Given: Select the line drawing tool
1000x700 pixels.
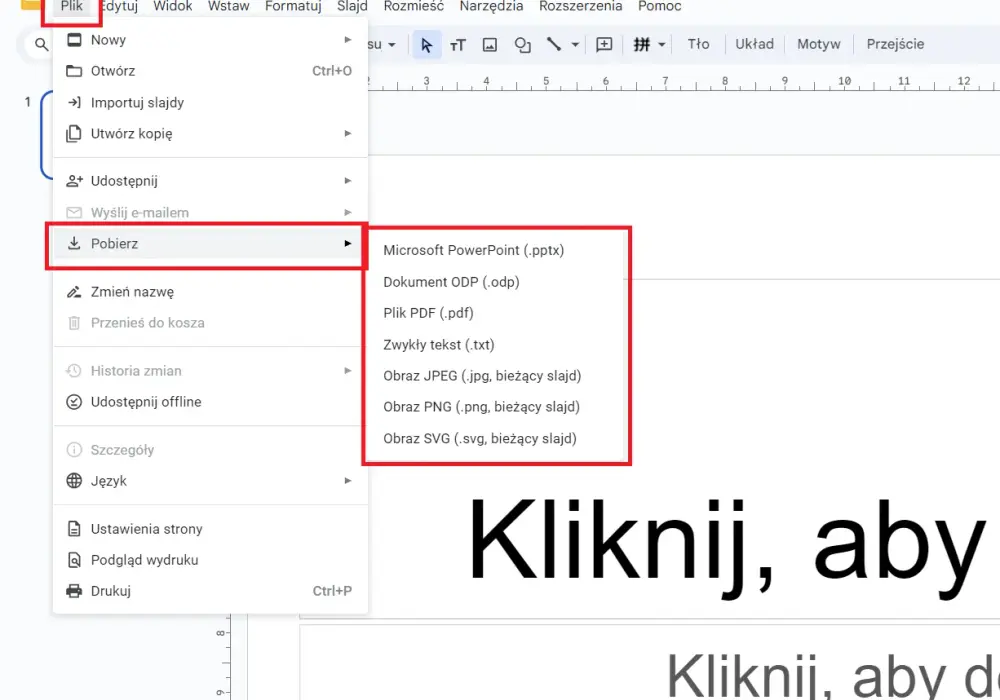Looking at the screenshot, I should click(x=554, y=44).
